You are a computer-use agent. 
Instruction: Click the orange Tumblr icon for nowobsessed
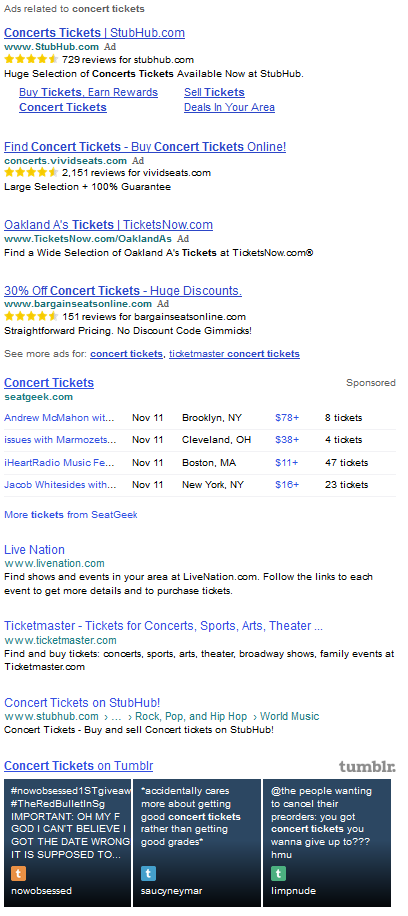(19, 873)
